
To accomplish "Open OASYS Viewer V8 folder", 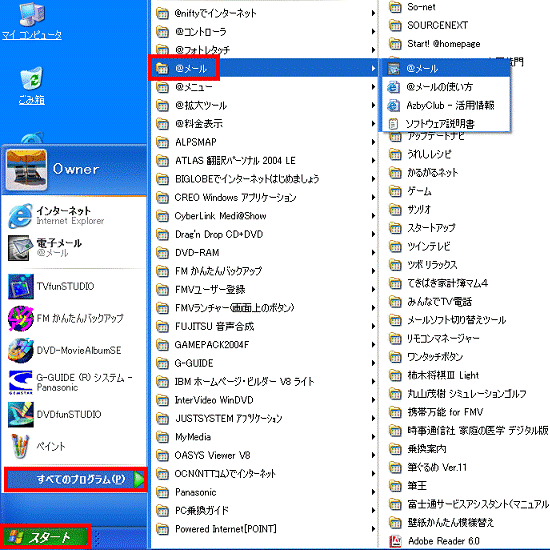I will 265,455.
